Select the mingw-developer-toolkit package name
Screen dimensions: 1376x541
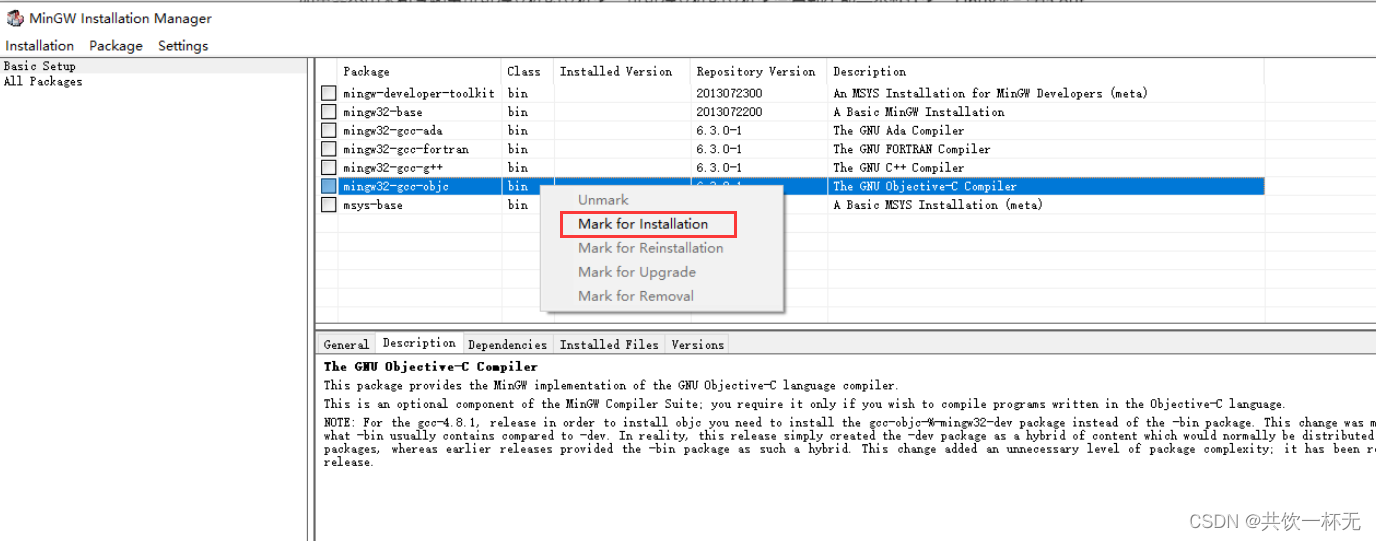(419, 93)
